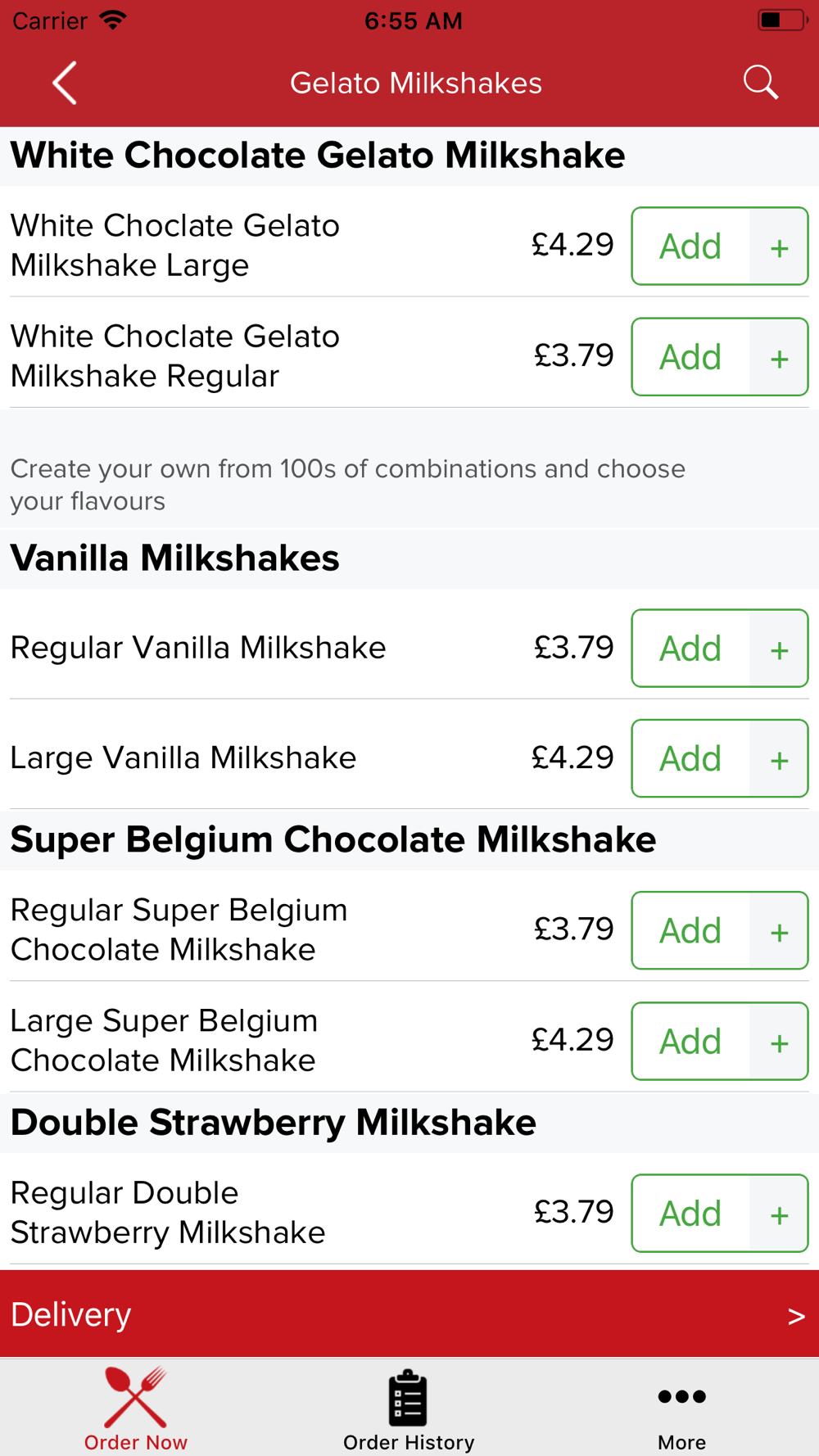Select the Vanilla Milkshakes section header
This screenshot has width=819, height=1456.
[174, 558]
